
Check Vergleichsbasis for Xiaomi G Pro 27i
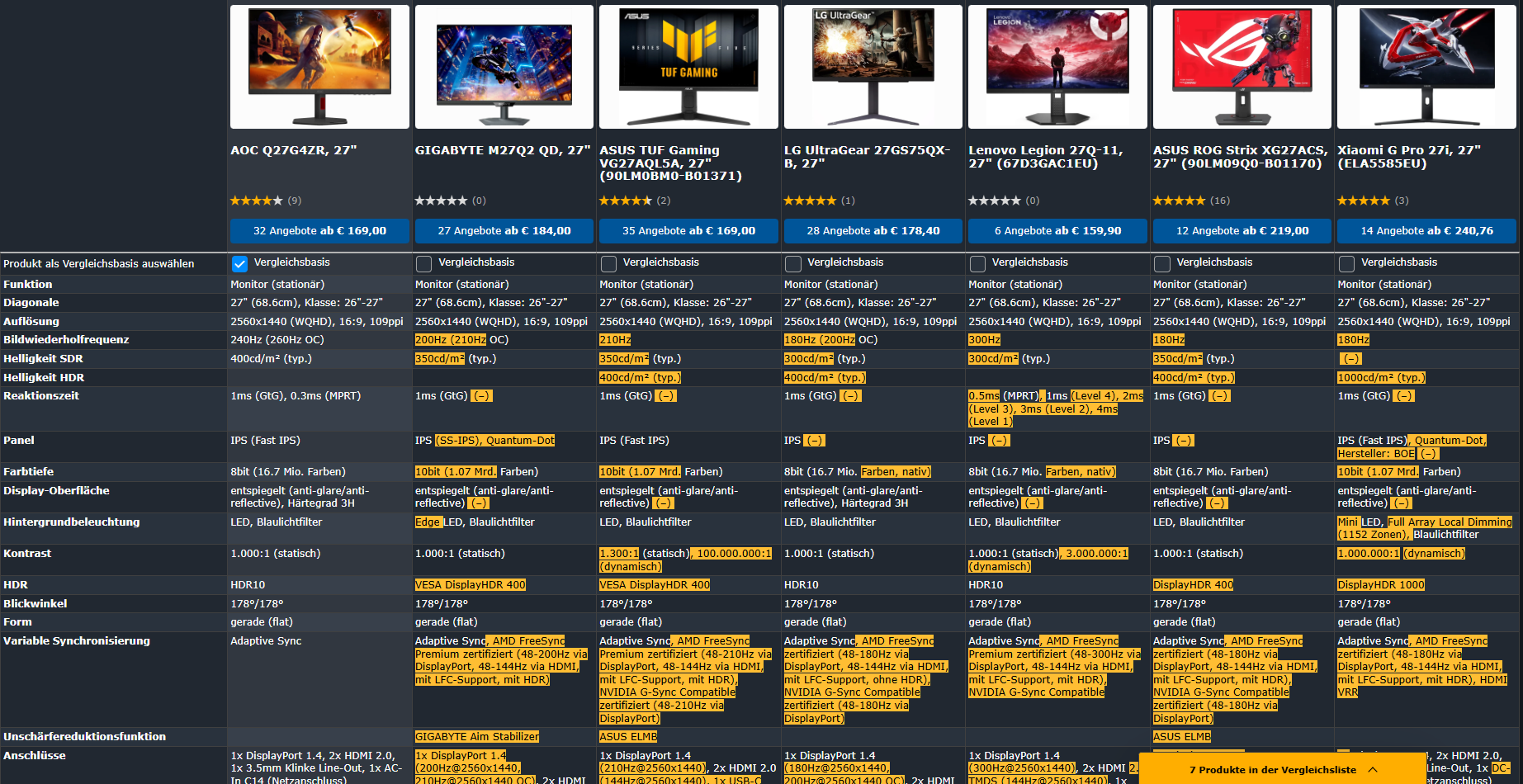tap(1347, 263)
